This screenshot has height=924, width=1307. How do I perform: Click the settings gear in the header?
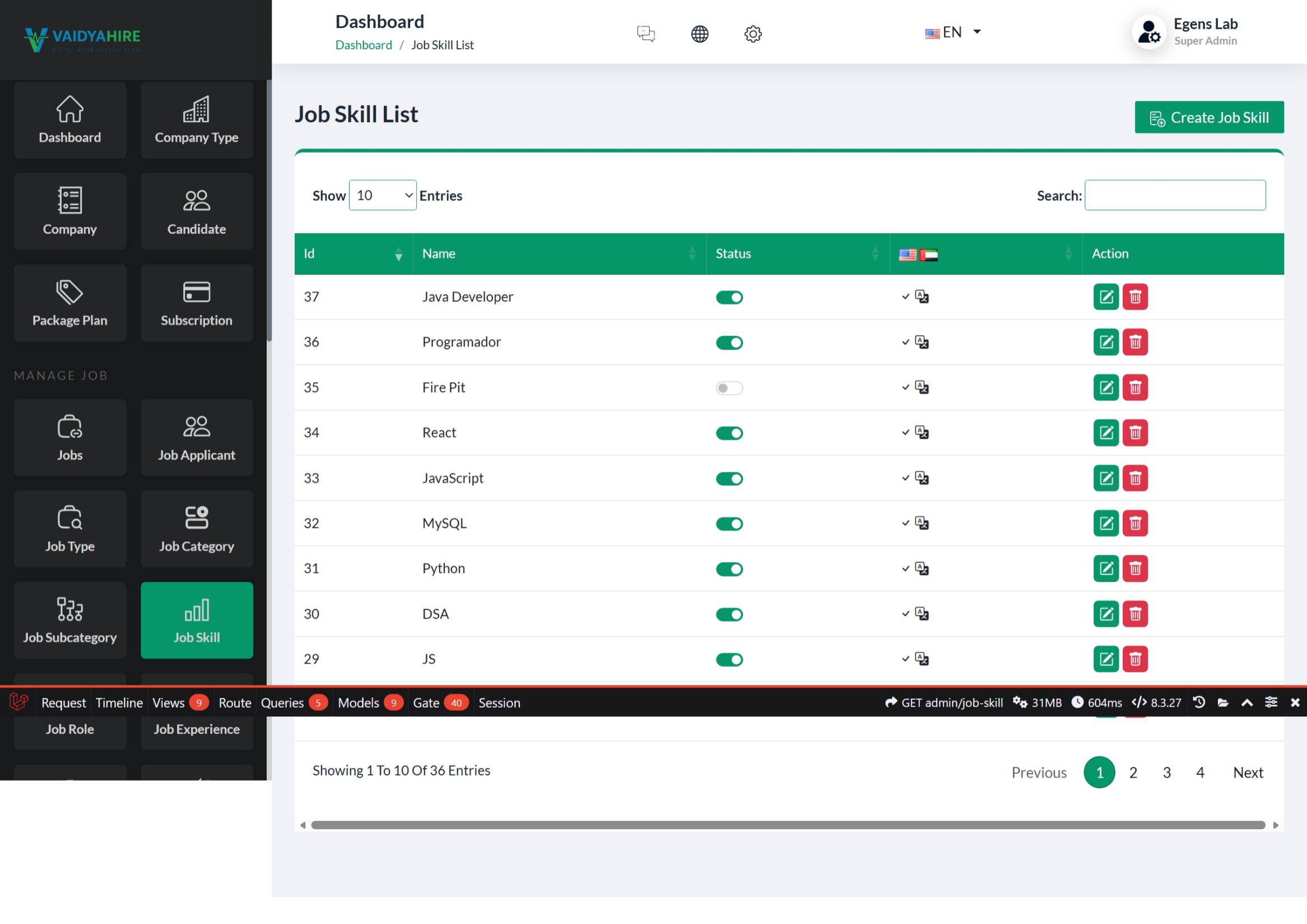tap(752, 34)
